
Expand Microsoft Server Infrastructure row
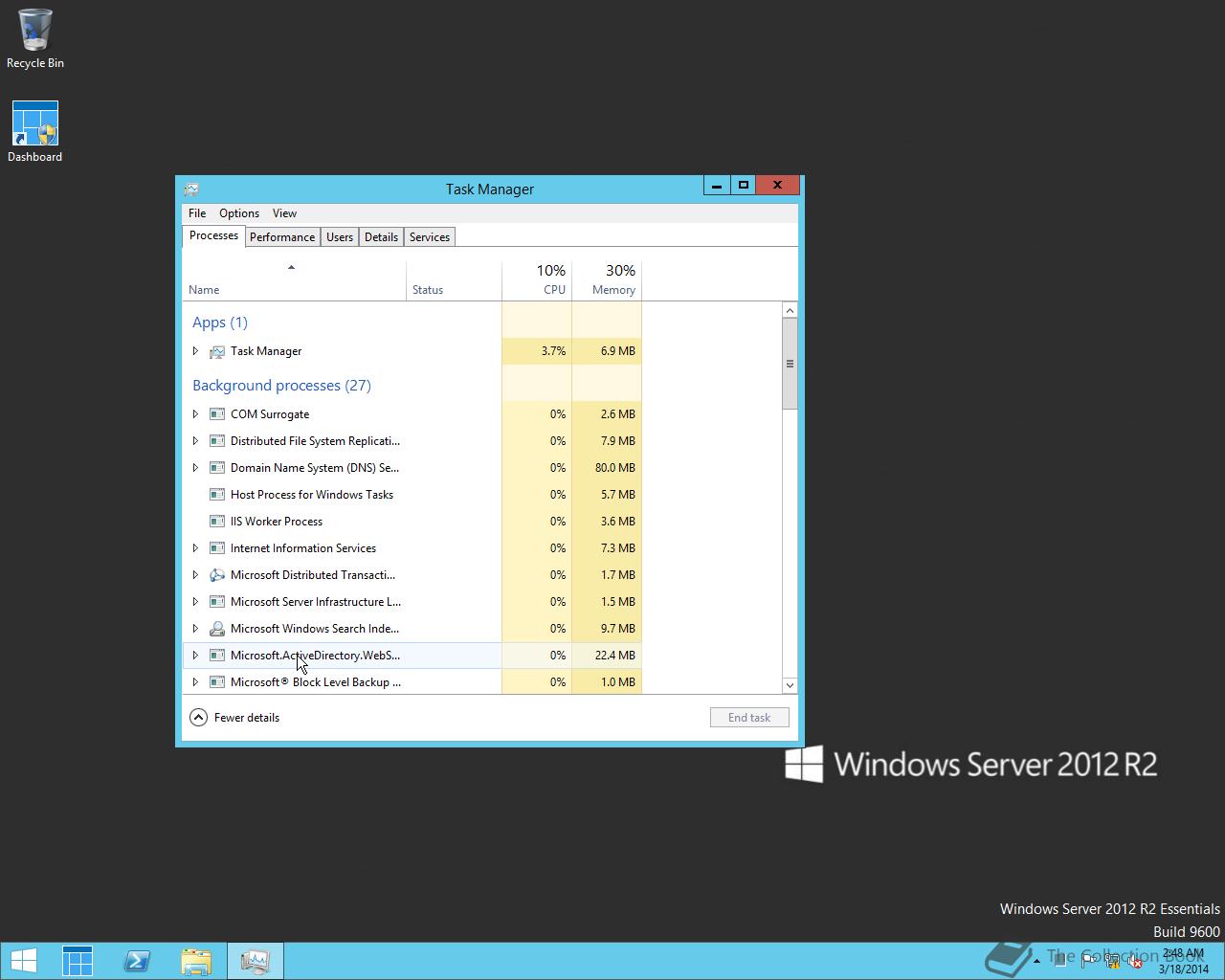pyautogui.click(x=195, y=602)
